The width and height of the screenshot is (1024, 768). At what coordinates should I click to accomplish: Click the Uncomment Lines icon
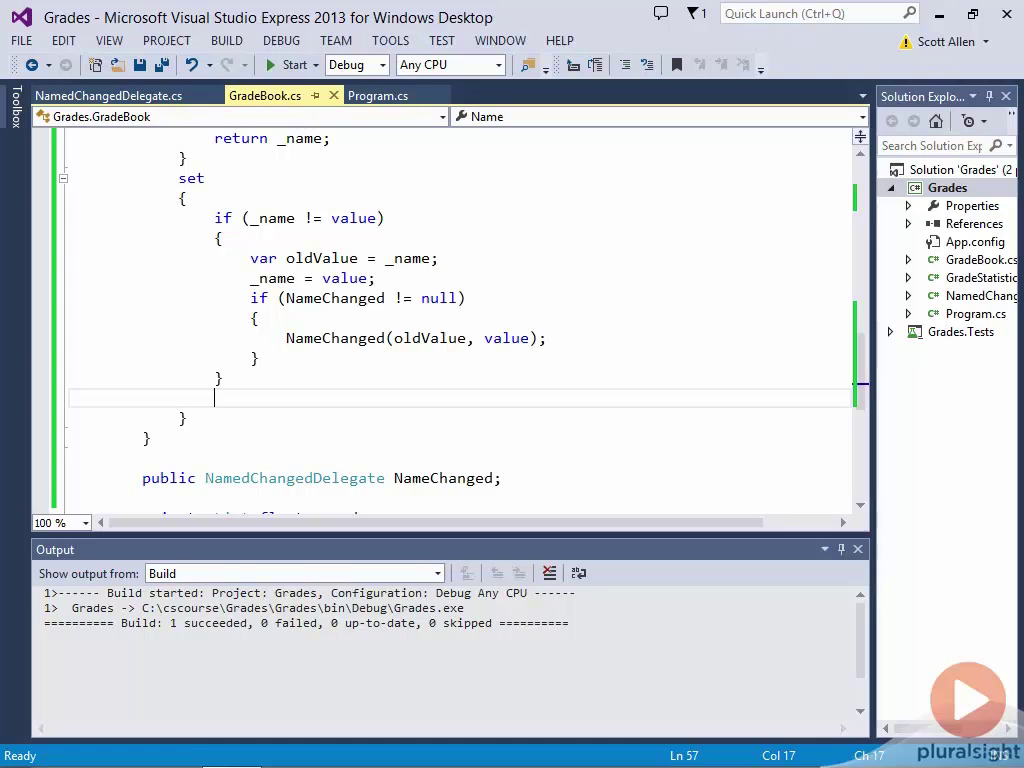coord(647,65)
